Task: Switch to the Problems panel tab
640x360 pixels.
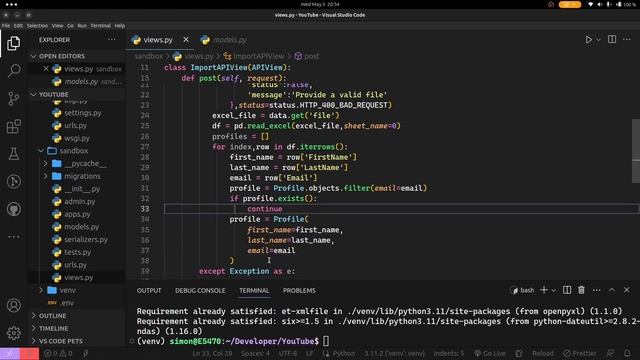Action: pos(299,290)
